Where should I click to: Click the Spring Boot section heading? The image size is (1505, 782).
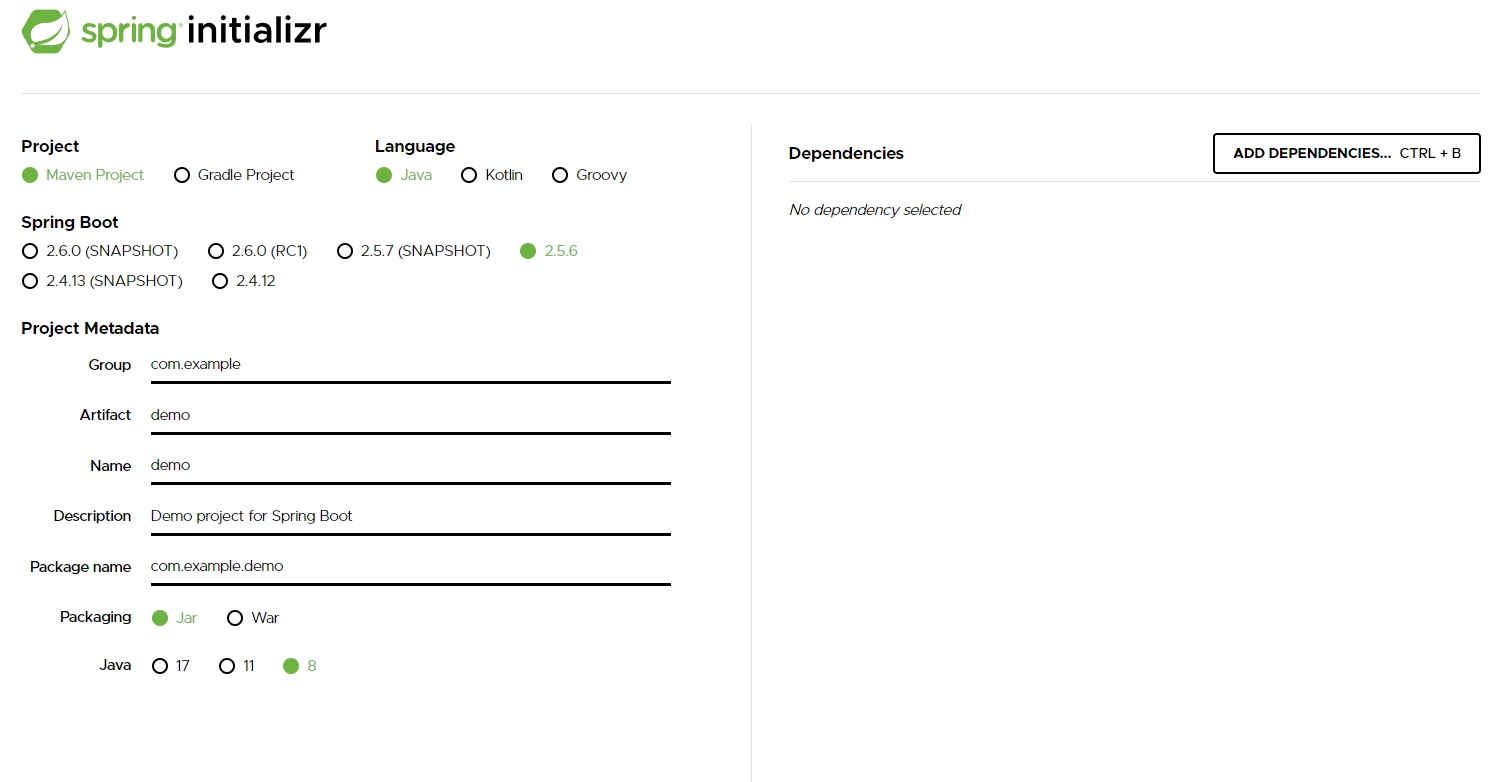point(70,223)
